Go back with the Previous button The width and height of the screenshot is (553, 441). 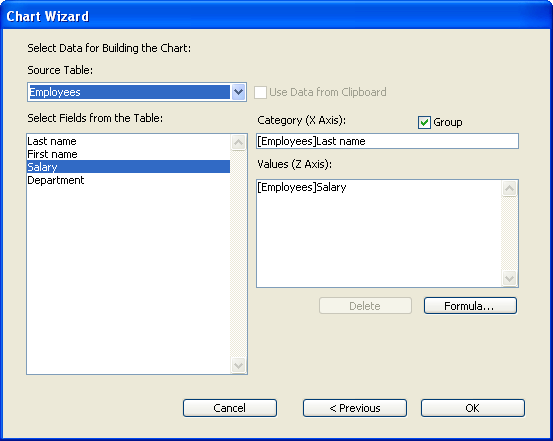pos(354,408)
